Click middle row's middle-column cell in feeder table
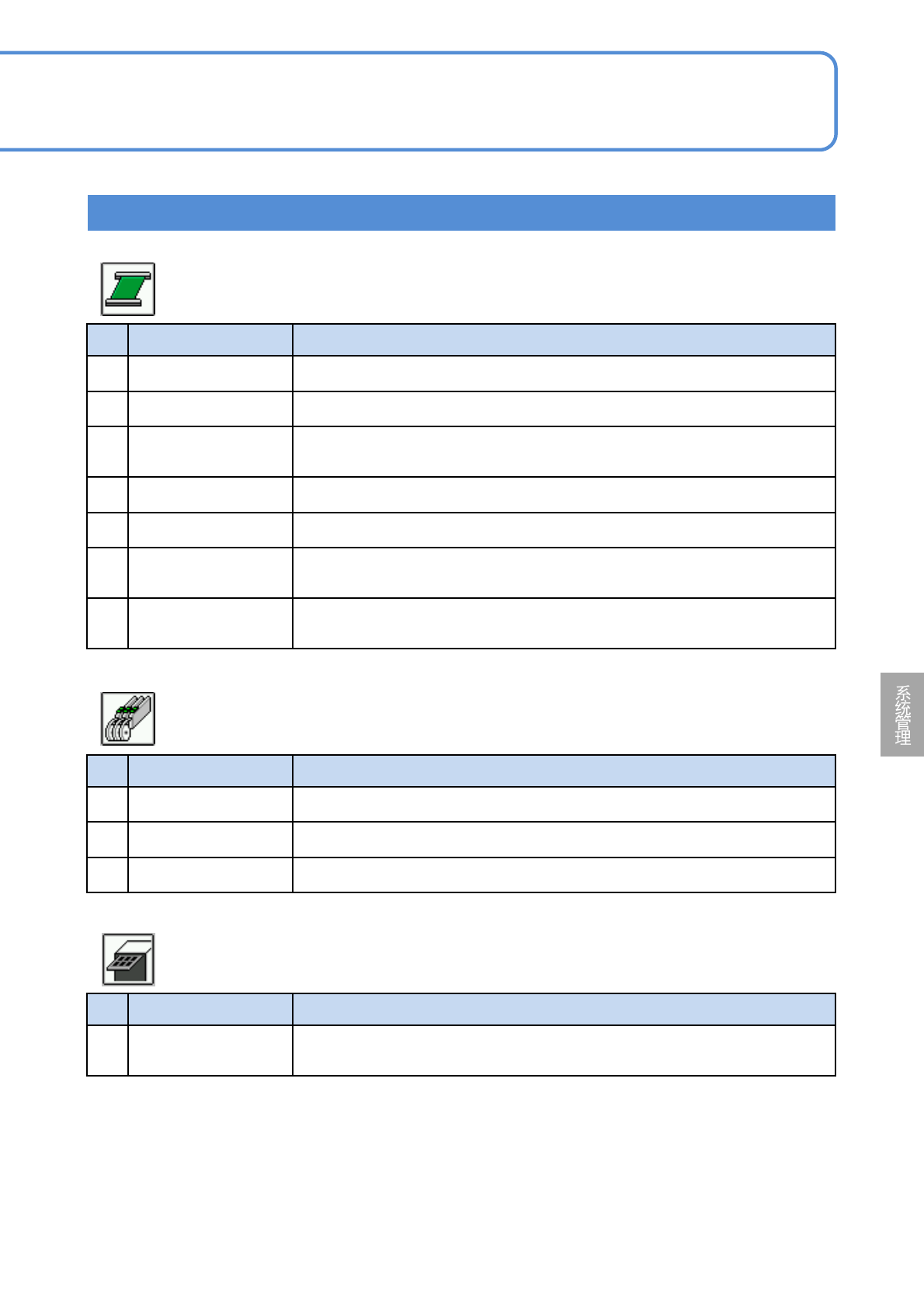This screenshot has width=924, height=1308. pyautogui.click(x=210, y=840)
